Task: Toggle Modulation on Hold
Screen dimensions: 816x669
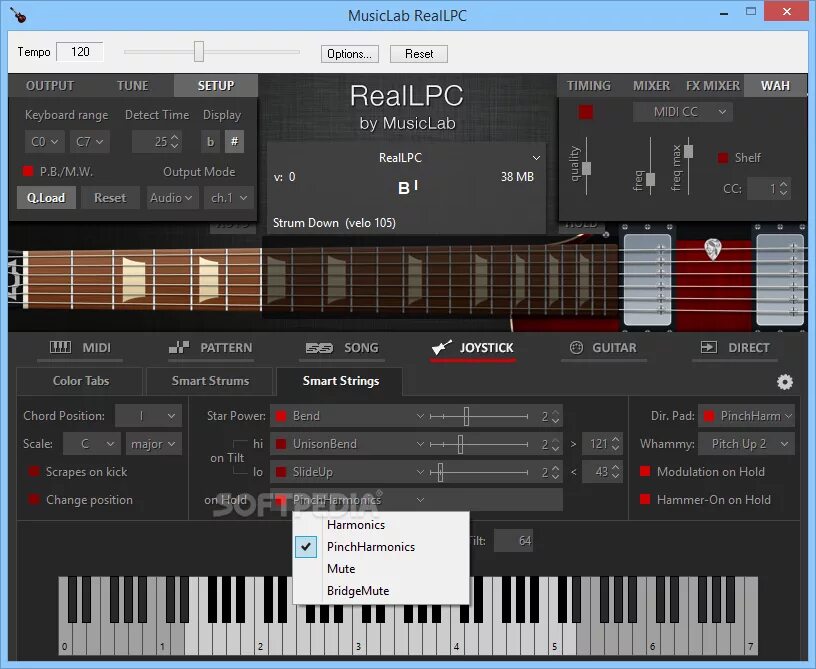Action: point(645,471)
